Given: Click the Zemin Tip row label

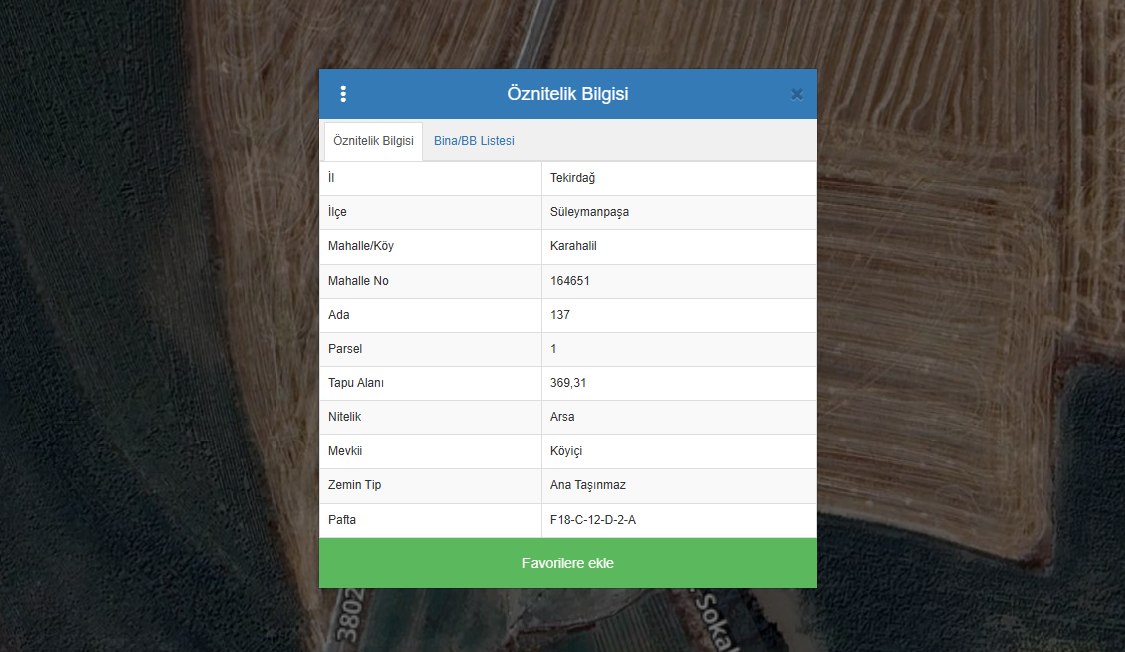Looking at the screenshot, I should (354, 485).
